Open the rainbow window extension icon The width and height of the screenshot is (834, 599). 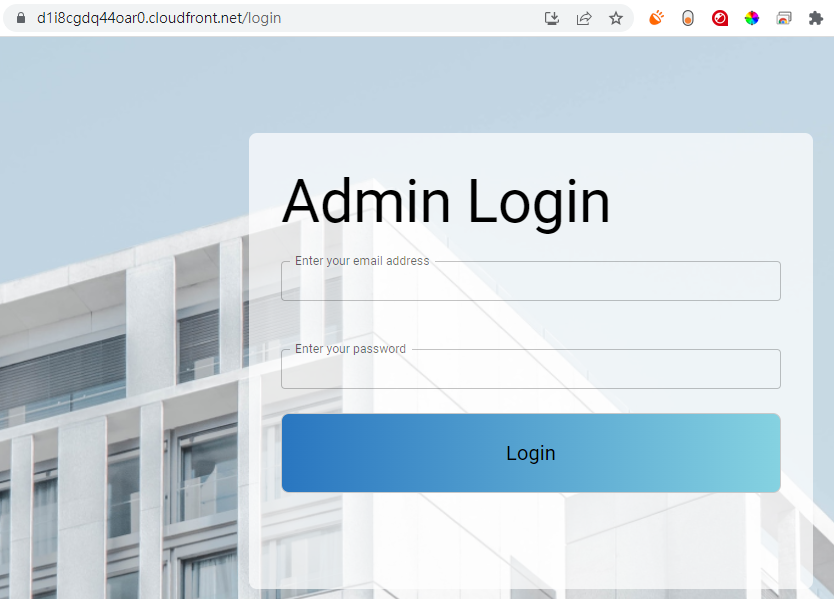click(x=784, y=19)
